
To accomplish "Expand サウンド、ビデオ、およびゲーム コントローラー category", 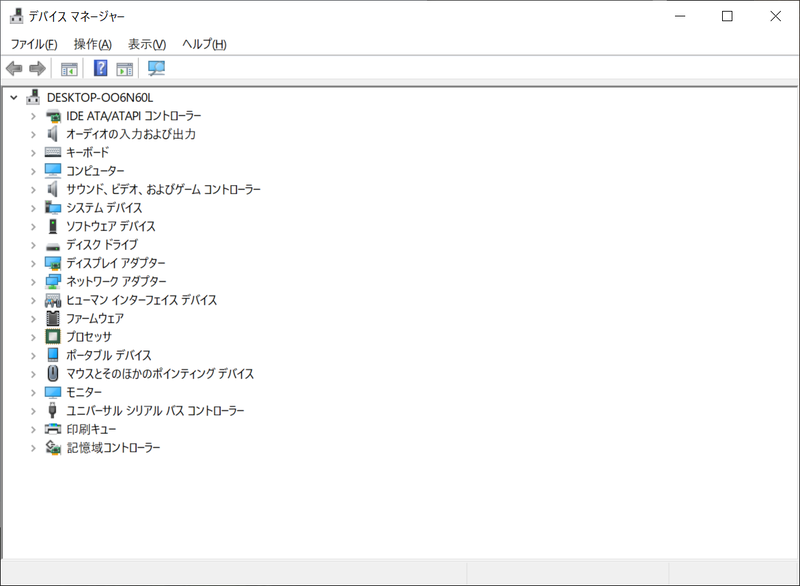I will coord(33,189).
